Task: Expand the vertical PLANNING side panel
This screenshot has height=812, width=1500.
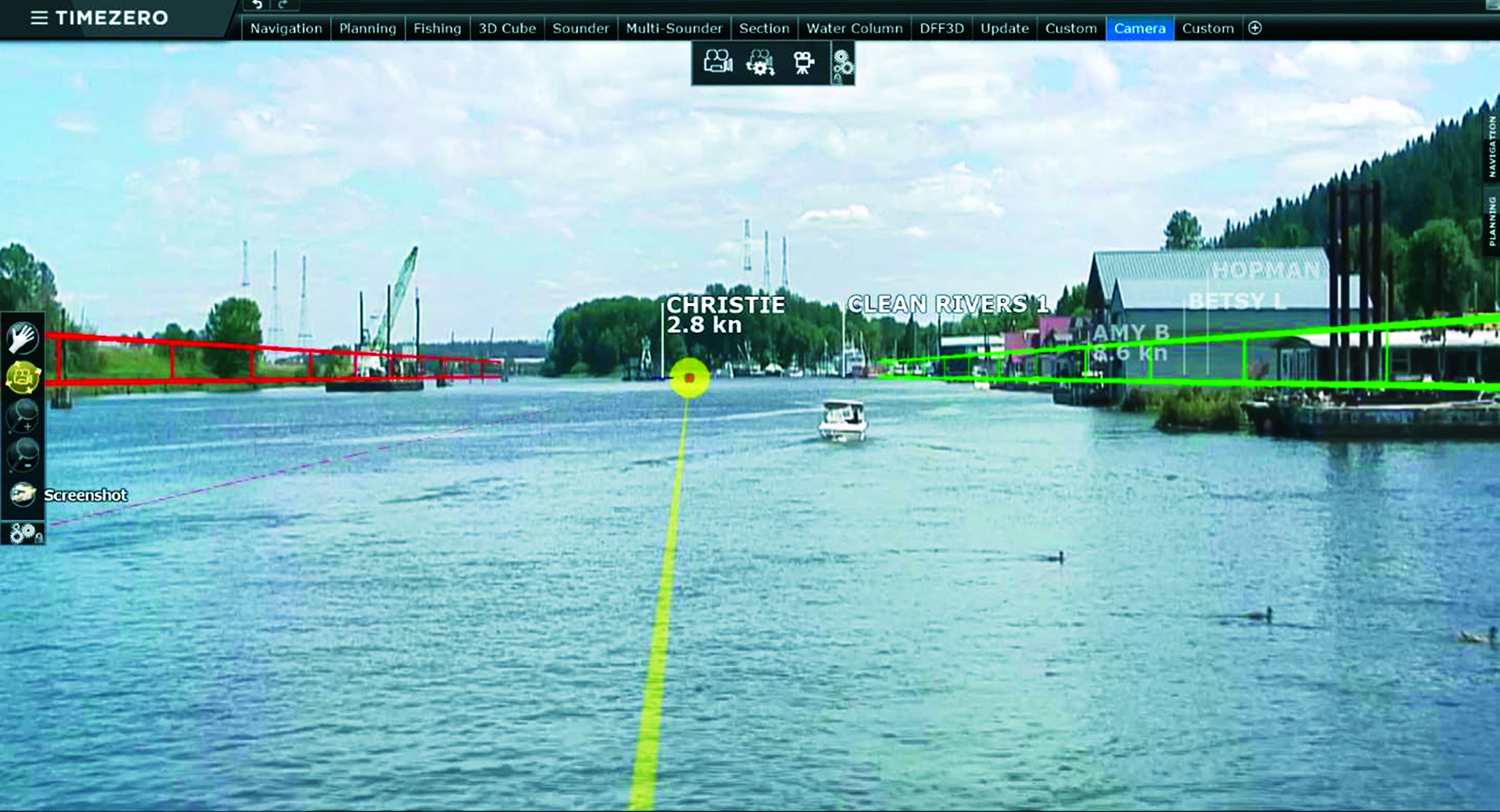Action: click(1491, 221)
